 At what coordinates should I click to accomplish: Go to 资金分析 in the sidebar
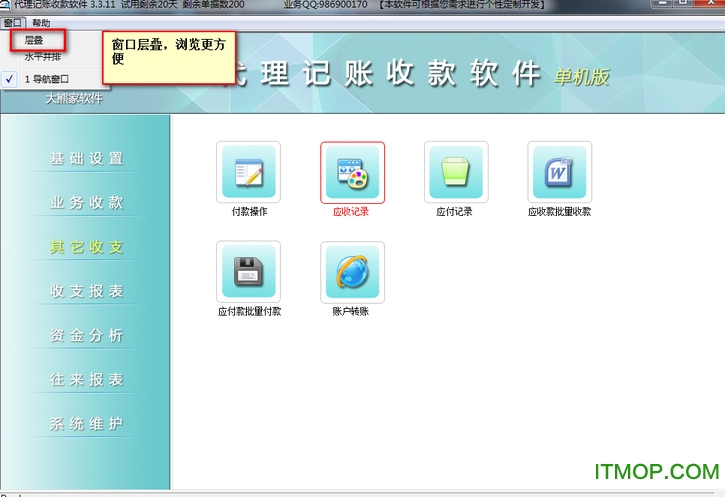coord(87,335)
